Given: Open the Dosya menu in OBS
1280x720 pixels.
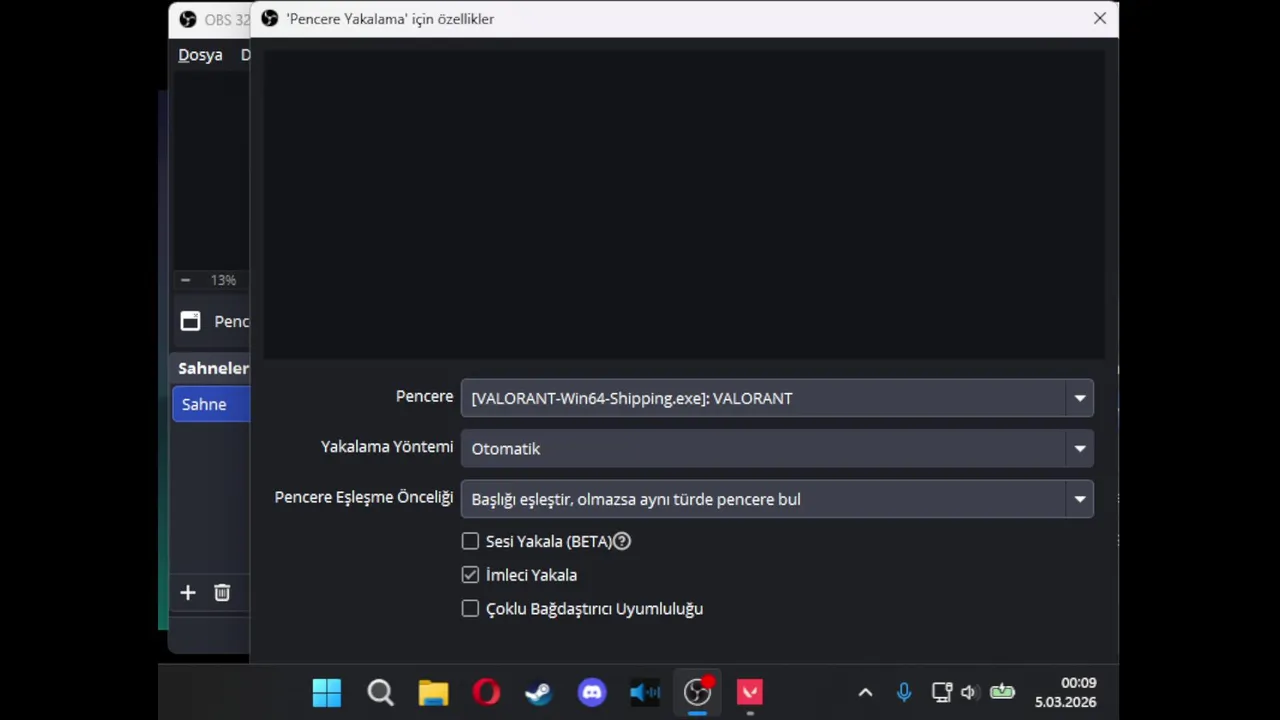Looking at the screenshot, I should [x=200, y=55].
